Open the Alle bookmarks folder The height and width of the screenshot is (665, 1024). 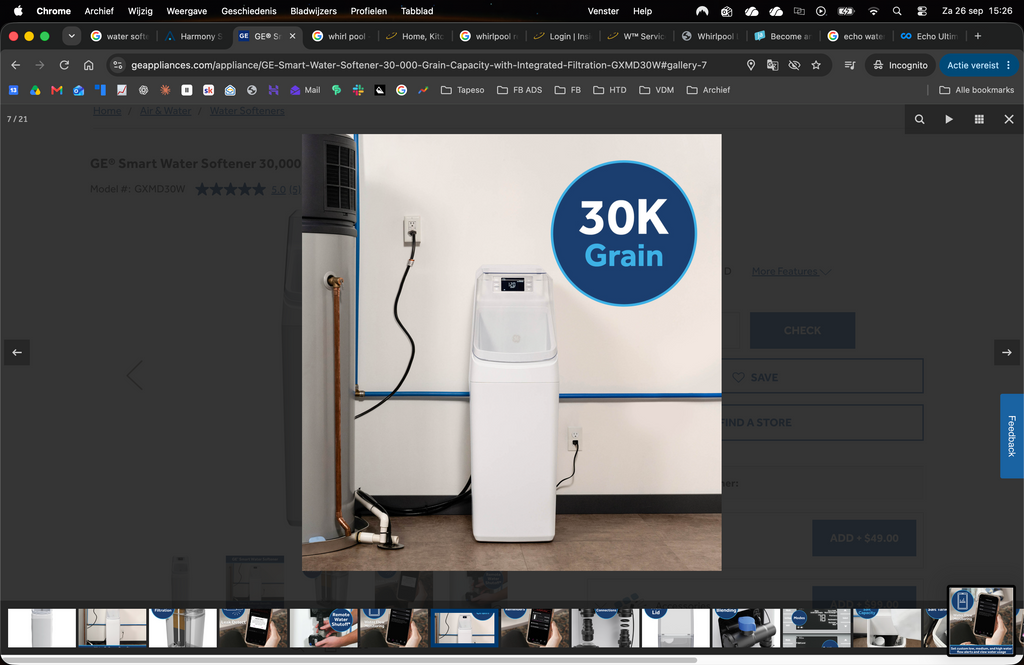976,90
